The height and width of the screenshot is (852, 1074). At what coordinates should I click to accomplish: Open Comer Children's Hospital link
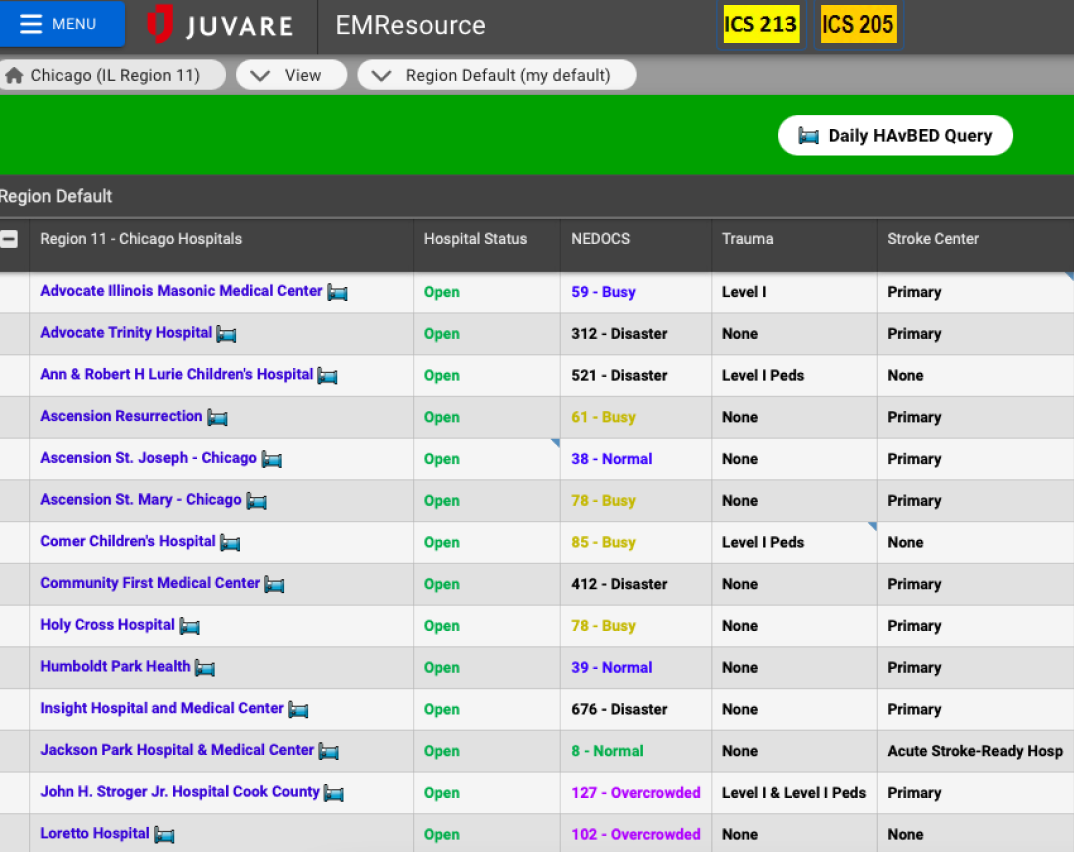pyautogui.click(x=127, y=542)
